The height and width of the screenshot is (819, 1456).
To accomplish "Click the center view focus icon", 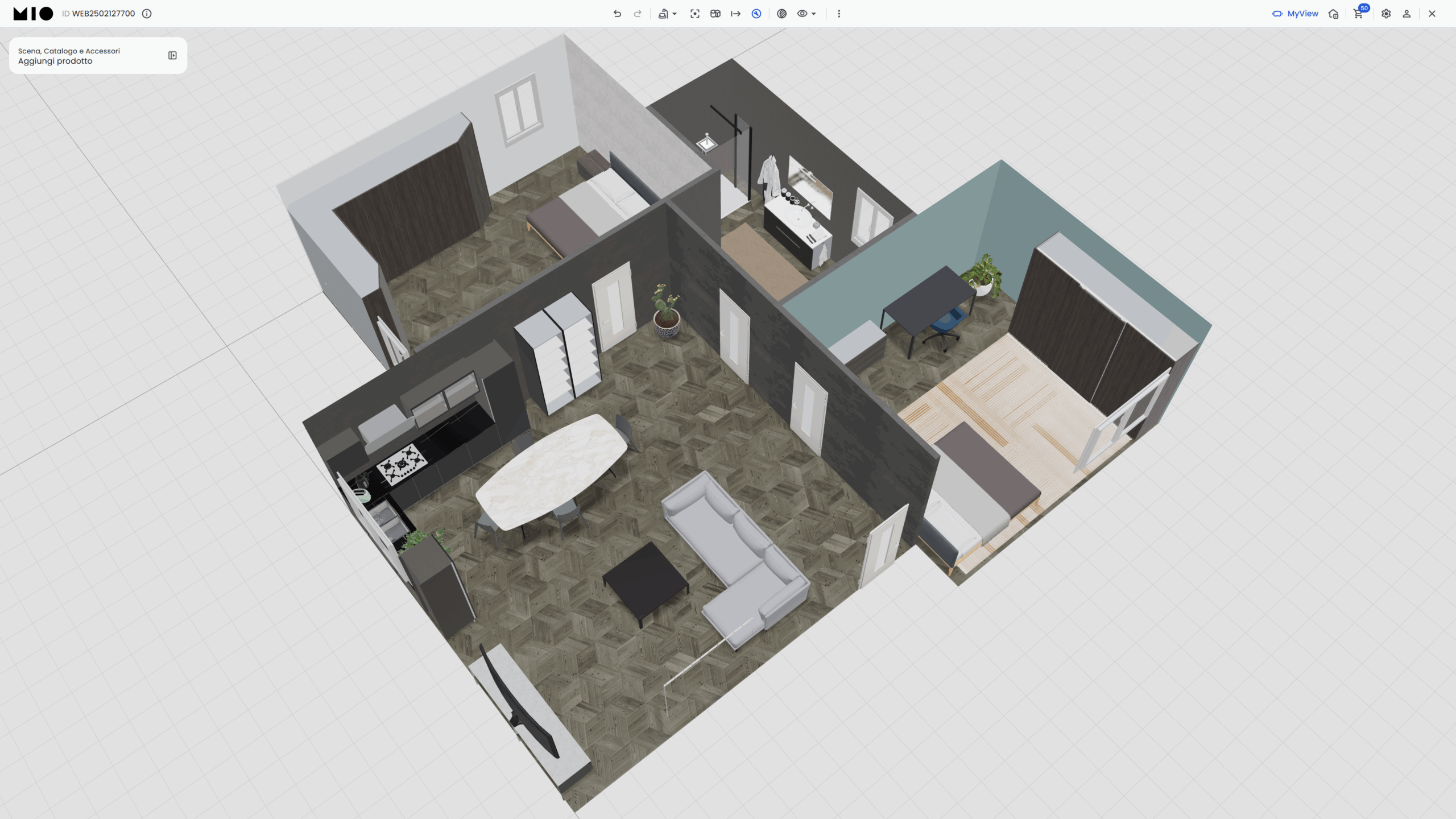I will click(695, 14).
